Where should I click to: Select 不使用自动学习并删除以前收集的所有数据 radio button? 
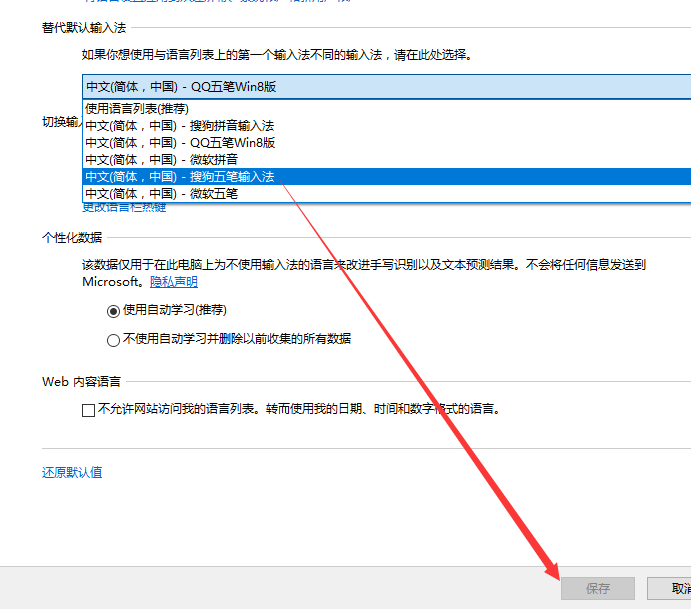[113, 340]
